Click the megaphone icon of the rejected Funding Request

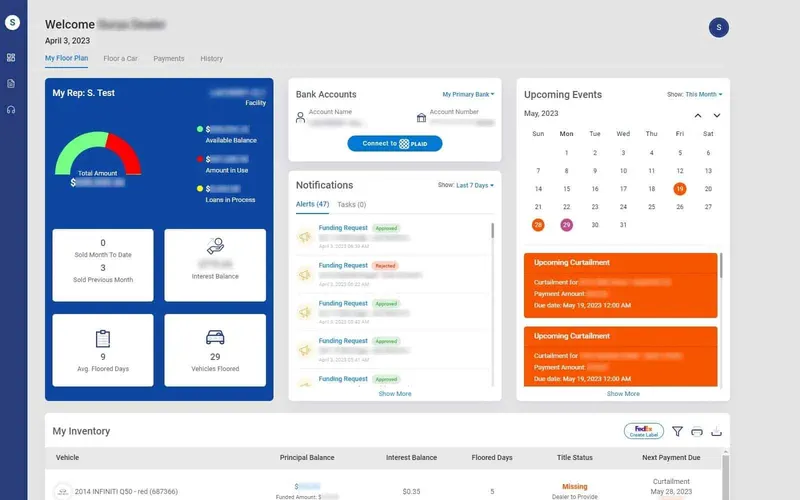305,274
